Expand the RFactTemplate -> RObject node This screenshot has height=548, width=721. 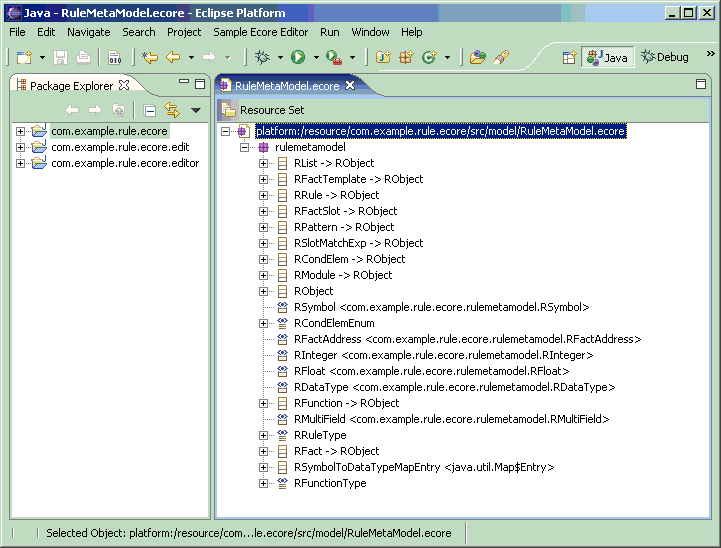pyautogui.click(x=264, y=179)
